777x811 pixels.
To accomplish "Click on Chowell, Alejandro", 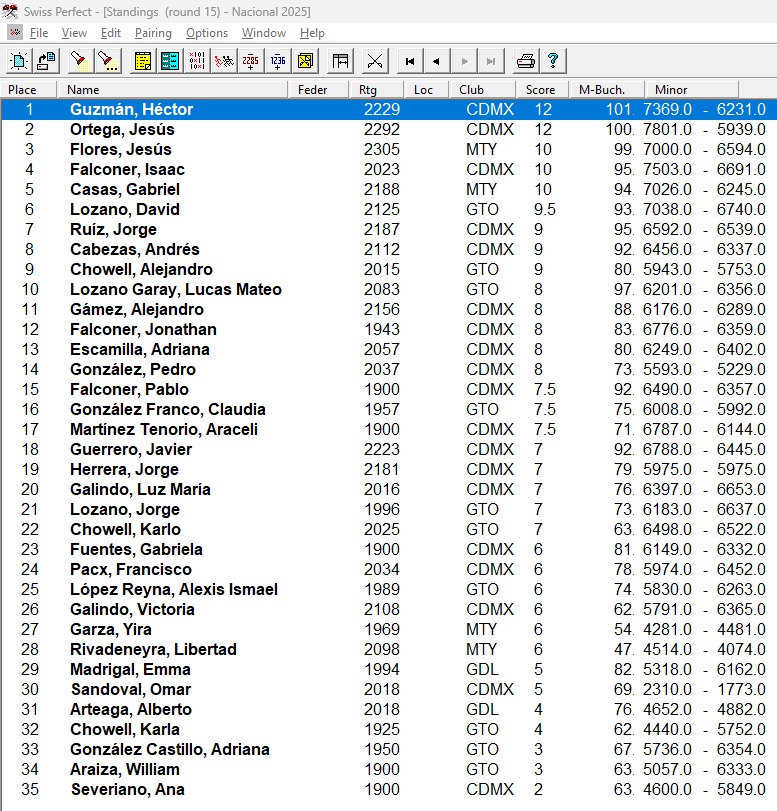I will point(141,269).
